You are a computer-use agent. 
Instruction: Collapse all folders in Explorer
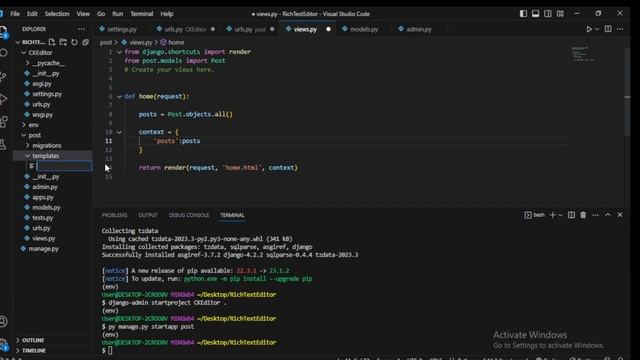tap(85, 42)
